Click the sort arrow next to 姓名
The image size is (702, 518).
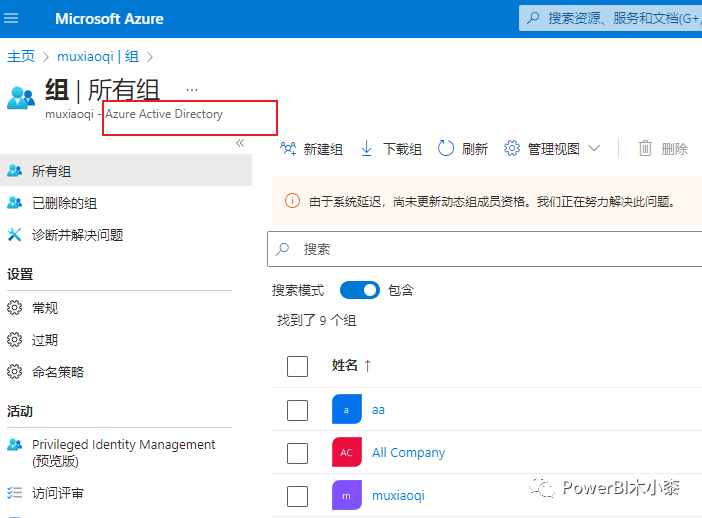pyautogui.click(x=368, y=366)
